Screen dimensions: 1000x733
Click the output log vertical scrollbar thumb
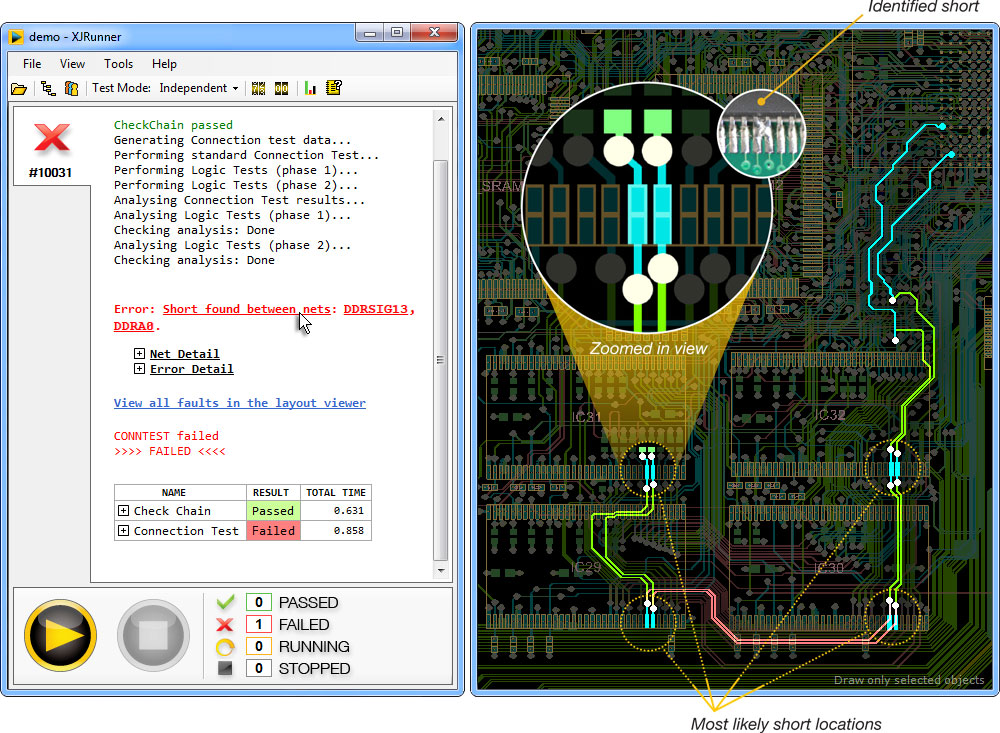tap(441, 360)
